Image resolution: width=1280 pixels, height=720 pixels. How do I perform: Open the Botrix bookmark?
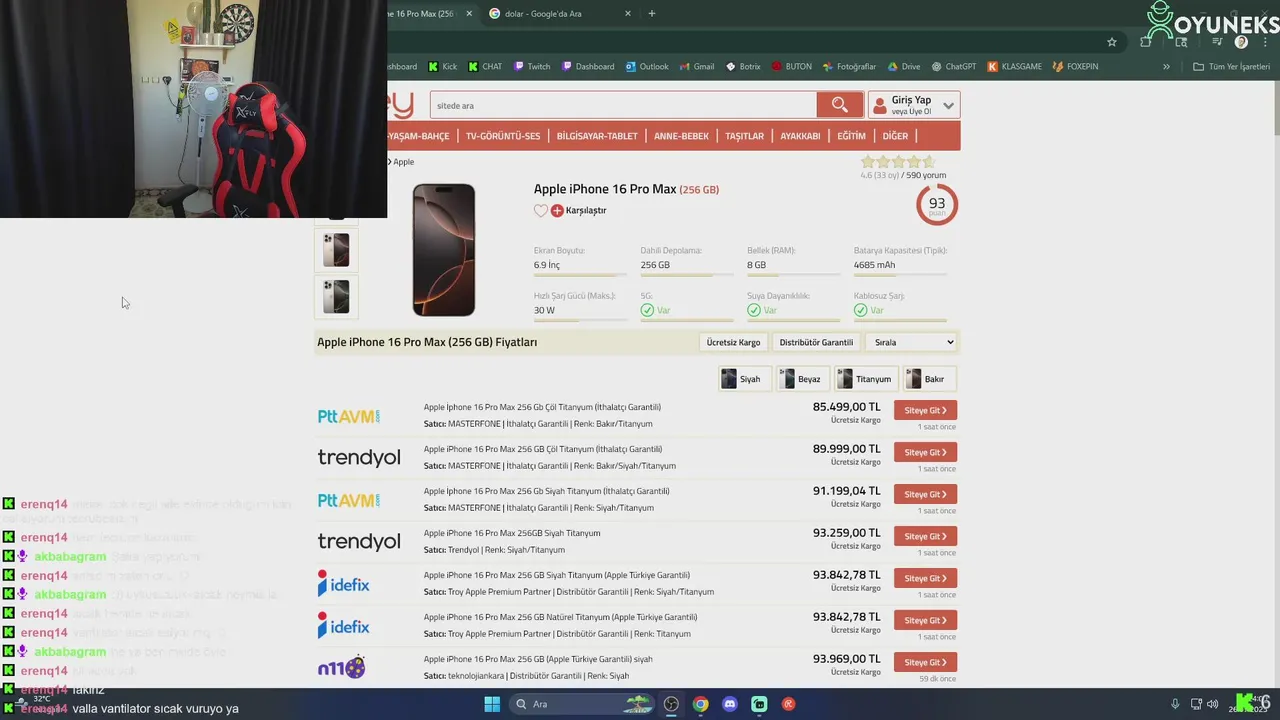743,67
